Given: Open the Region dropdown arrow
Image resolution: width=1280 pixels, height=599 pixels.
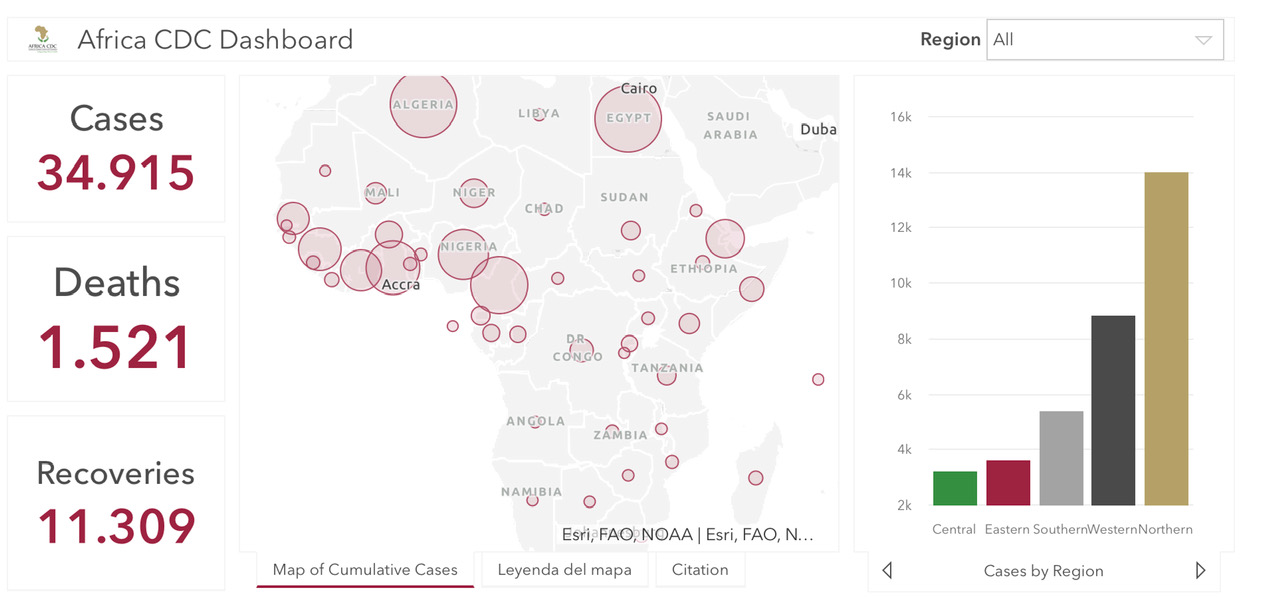Looking at the screenshot, I should [x=1203, y=40].
